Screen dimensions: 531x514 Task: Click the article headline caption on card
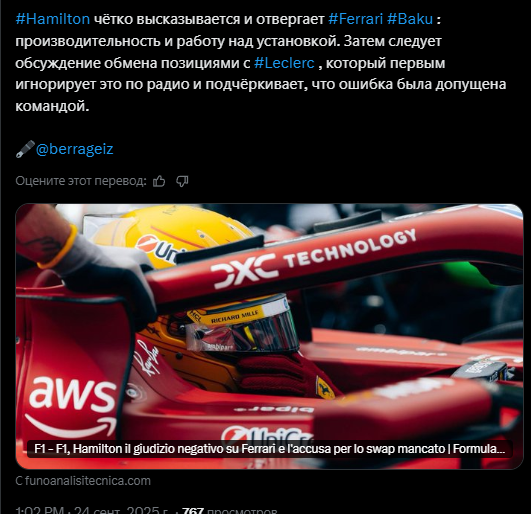(x=270, y=449)
